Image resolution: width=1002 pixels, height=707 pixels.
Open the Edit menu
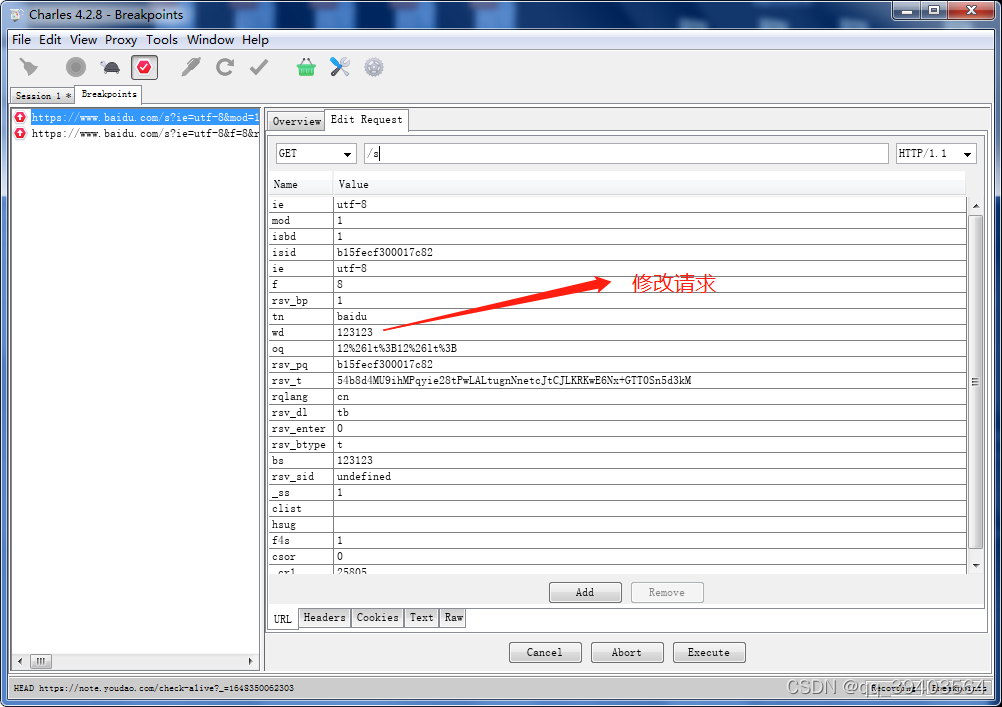pyautogui.click(x=50, y=40)
